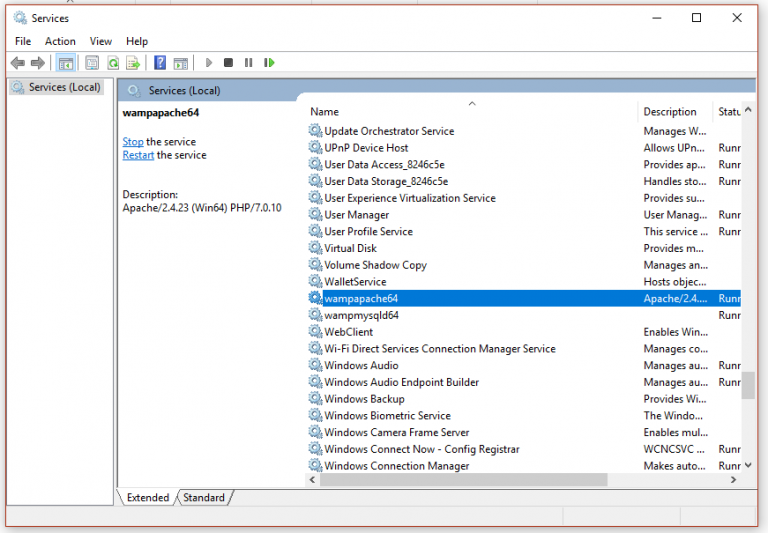Viewport: 768px width, 533px height.
Task: Open the Action menu
Action: 60,41
